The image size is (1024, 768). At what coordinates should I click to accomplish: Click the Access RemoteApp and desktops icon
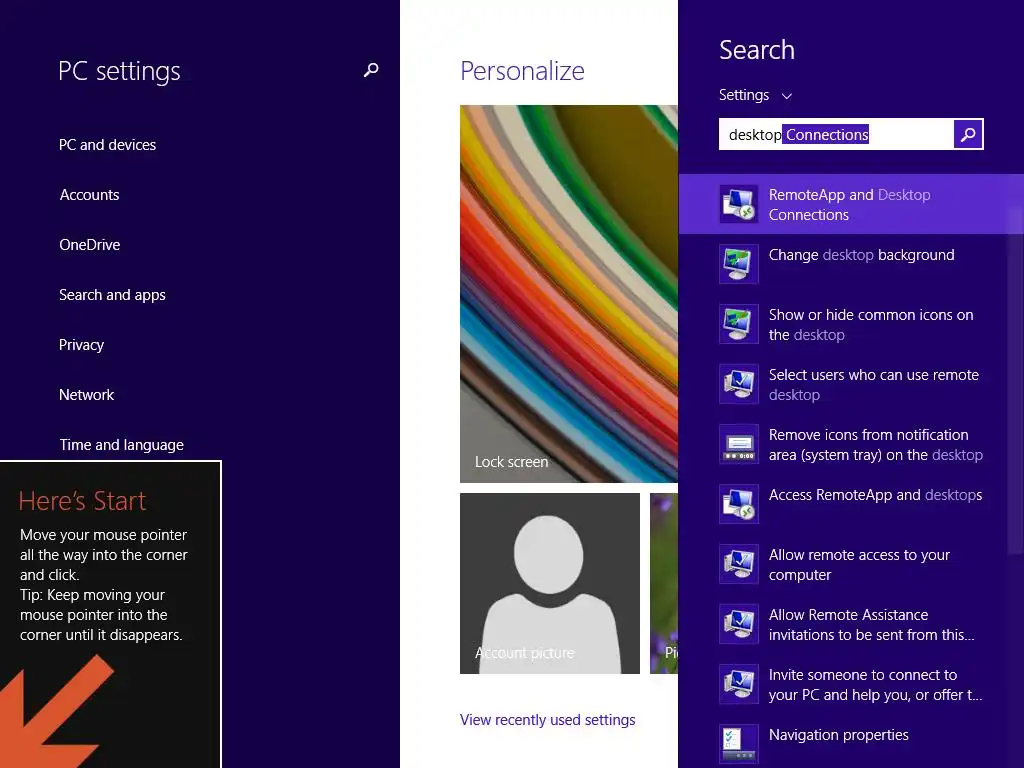[739, 504]
